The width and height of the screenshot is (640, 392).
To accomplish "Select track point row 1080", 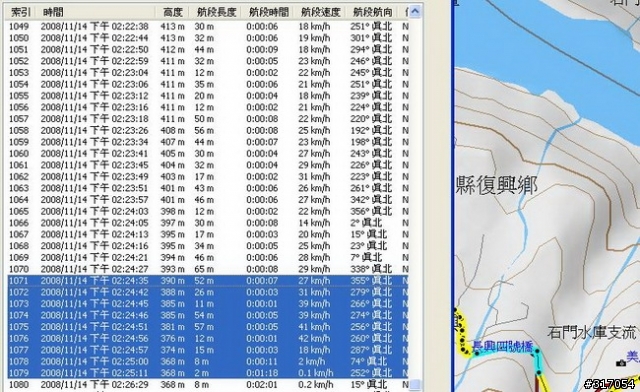I will pyautogui.click(x=208, y=385).
